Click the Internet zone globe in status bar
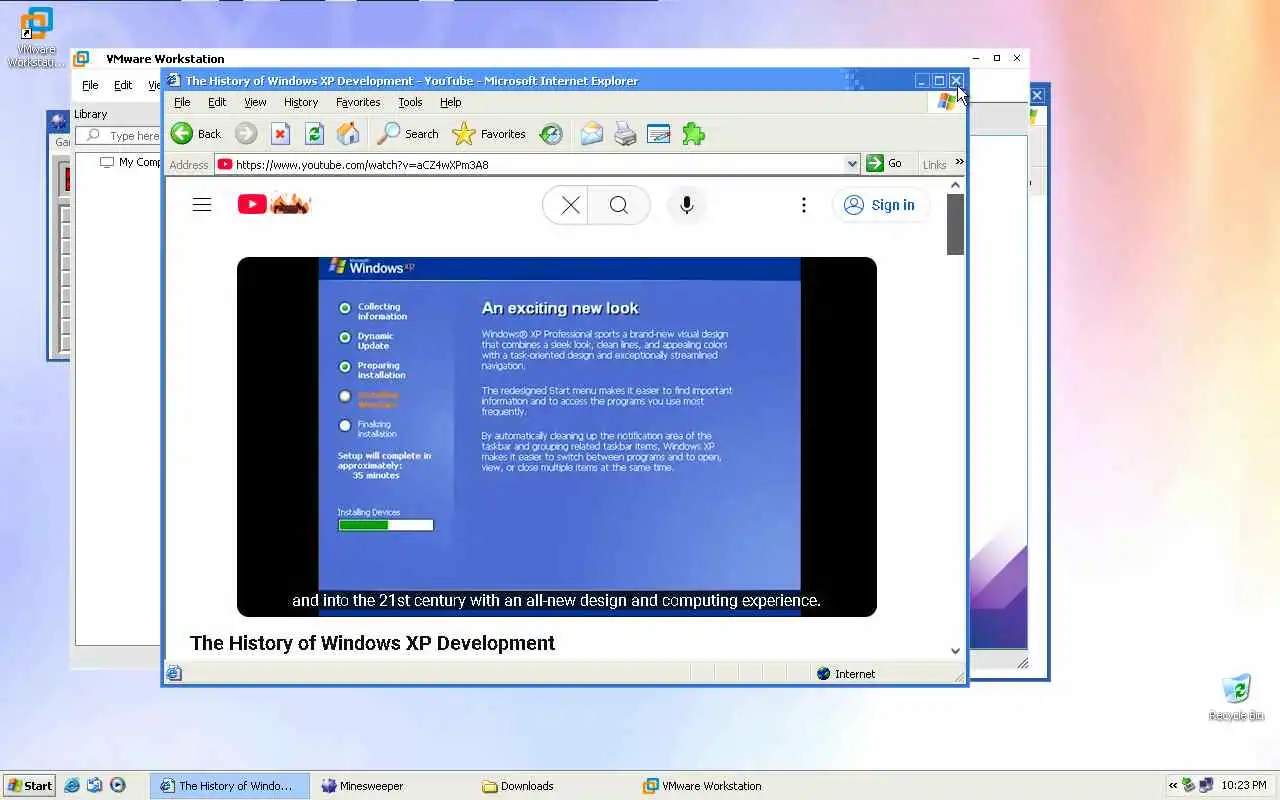Viewport: 1280px width, 800px height. pyautogui.click(x=823, y=673)
